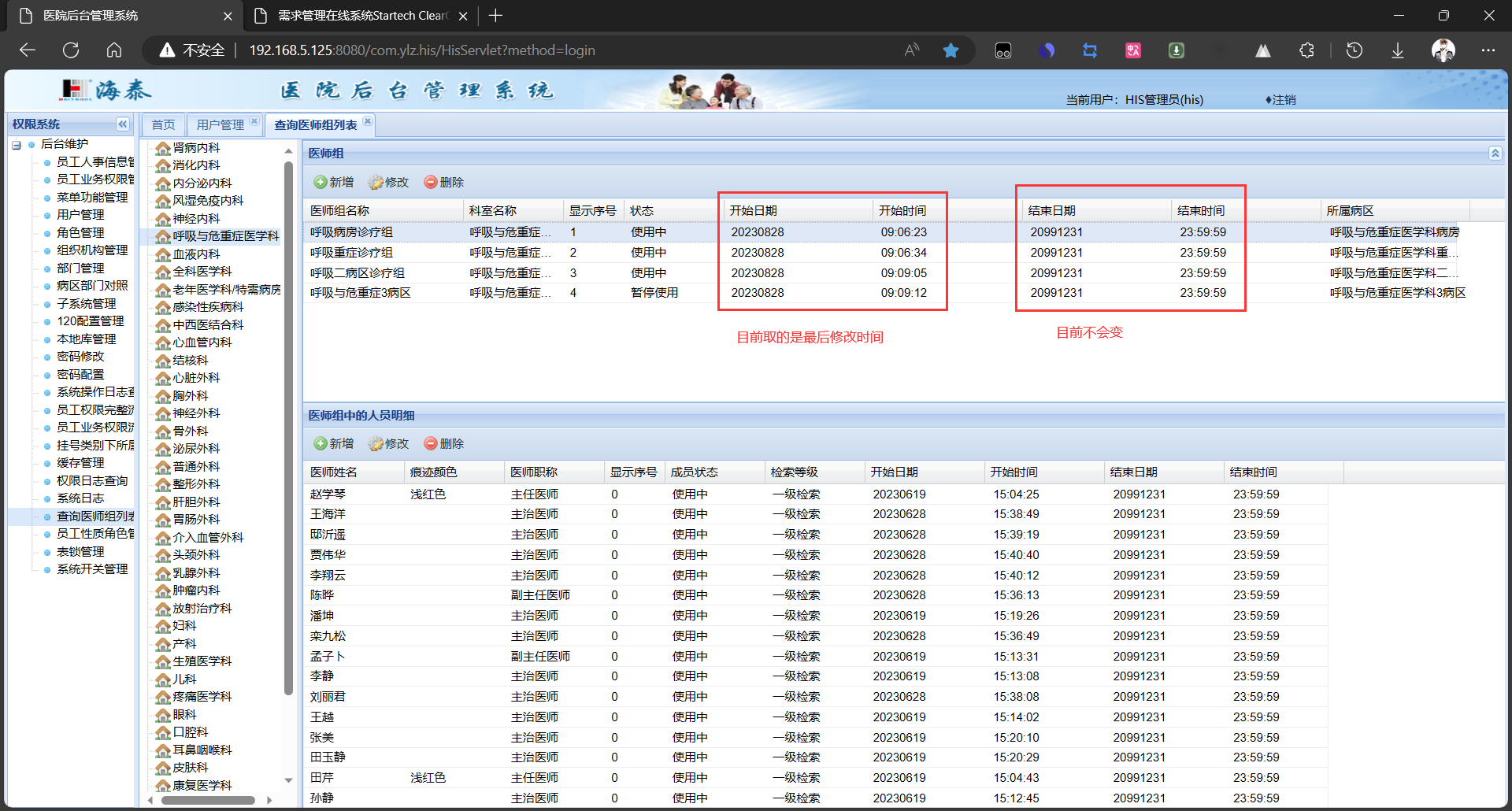1512x811 pixels.
Task: Click the green 新增 icon in 医师组 toolbar
Action: click(321, 182)
